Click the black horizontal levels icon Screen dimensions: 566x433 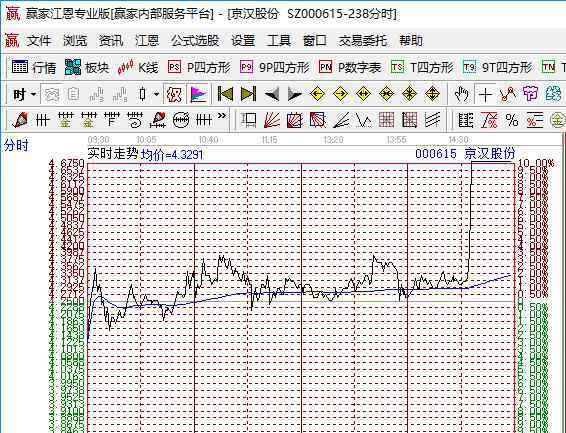pyautogui.click(x=466, y=120)
